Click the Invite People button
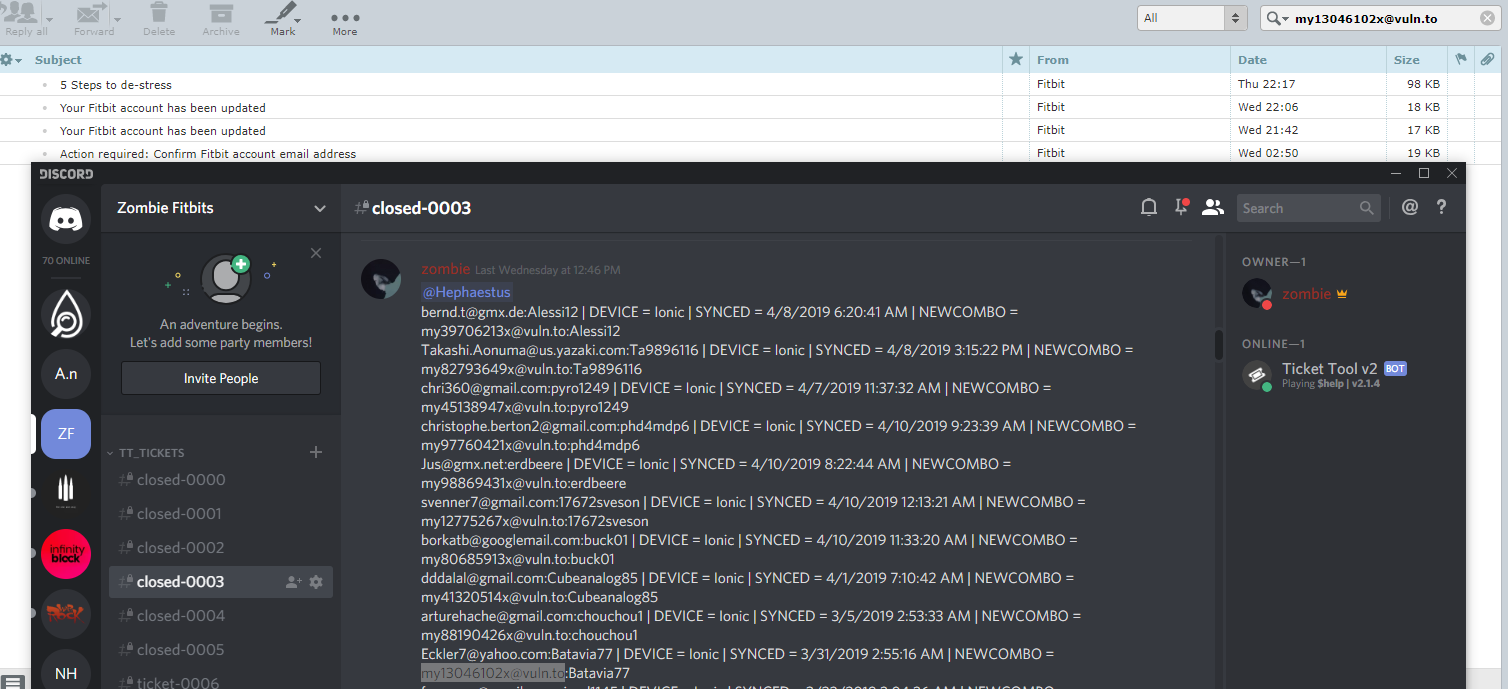The image size is (1508, 689). [221, 378]
